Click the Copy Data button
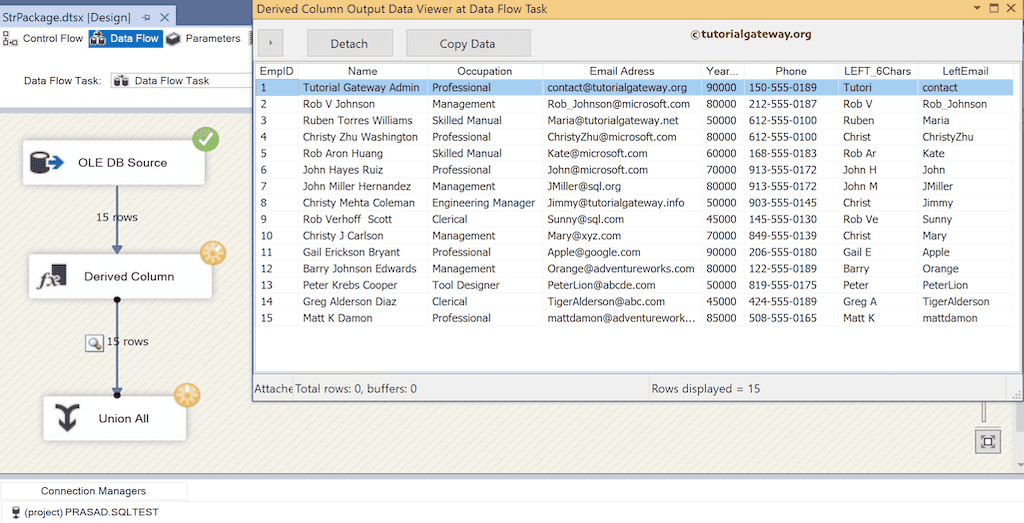Image resolution: width=1024 pixels, height=523 pixels. point(468,44)
